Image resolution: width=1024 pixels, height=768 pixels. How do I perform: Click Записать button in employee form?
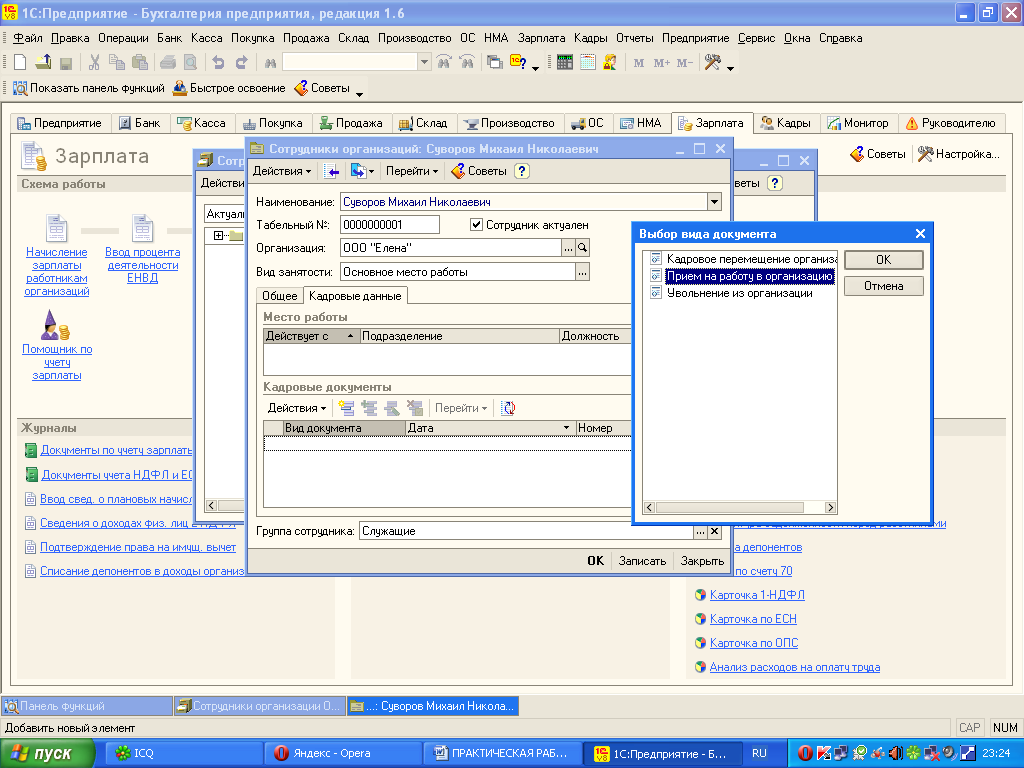pos(642,561)
